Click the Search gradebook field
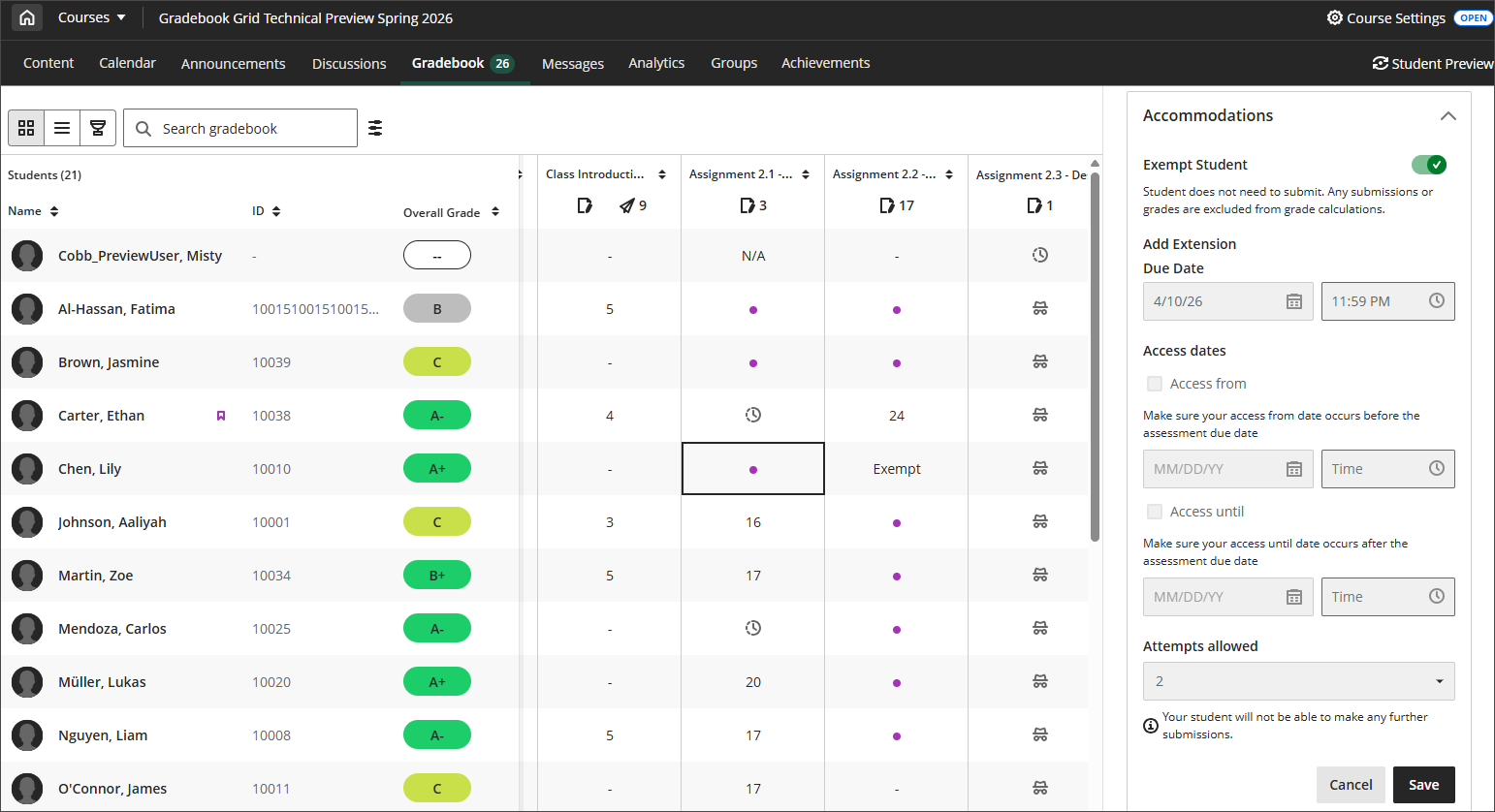 tap(240, 128)
